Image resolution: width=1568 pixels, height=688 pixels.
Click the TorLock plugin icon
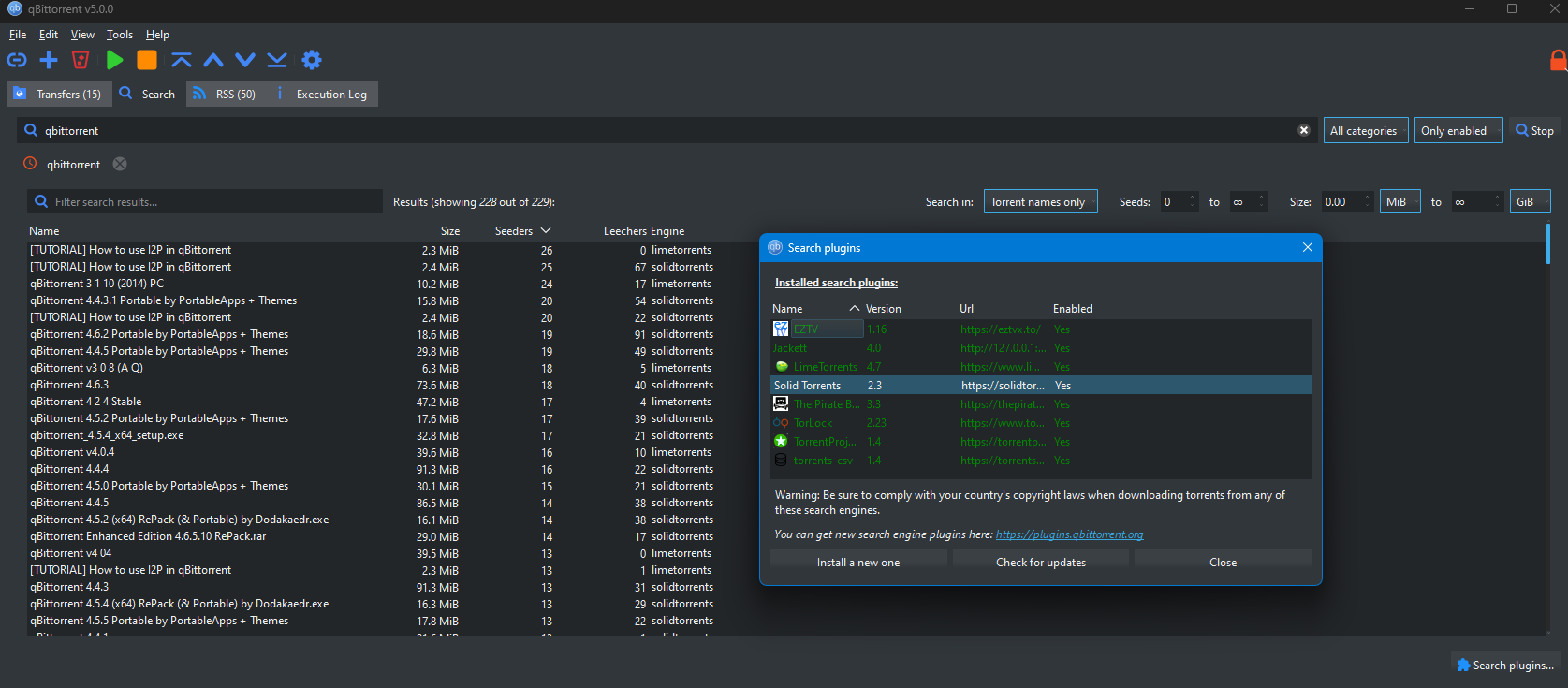tap(781, 423)
